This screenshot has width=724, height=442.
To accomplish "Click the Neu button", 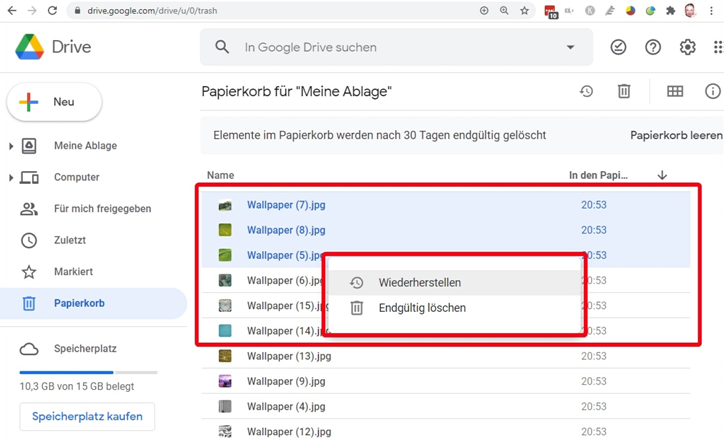I will 54,102.
